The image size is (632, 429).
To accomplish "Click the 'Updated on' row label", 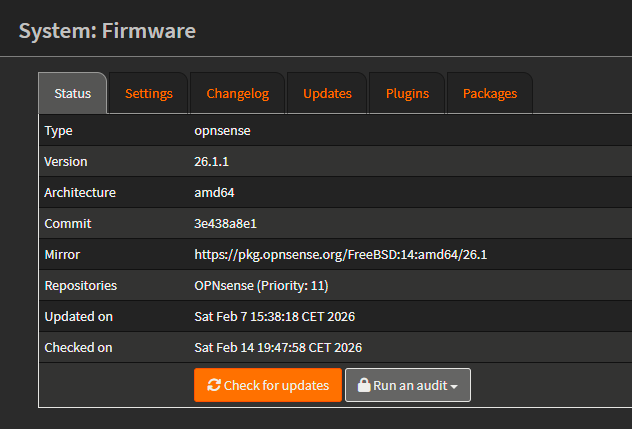I will click(79, 317).
